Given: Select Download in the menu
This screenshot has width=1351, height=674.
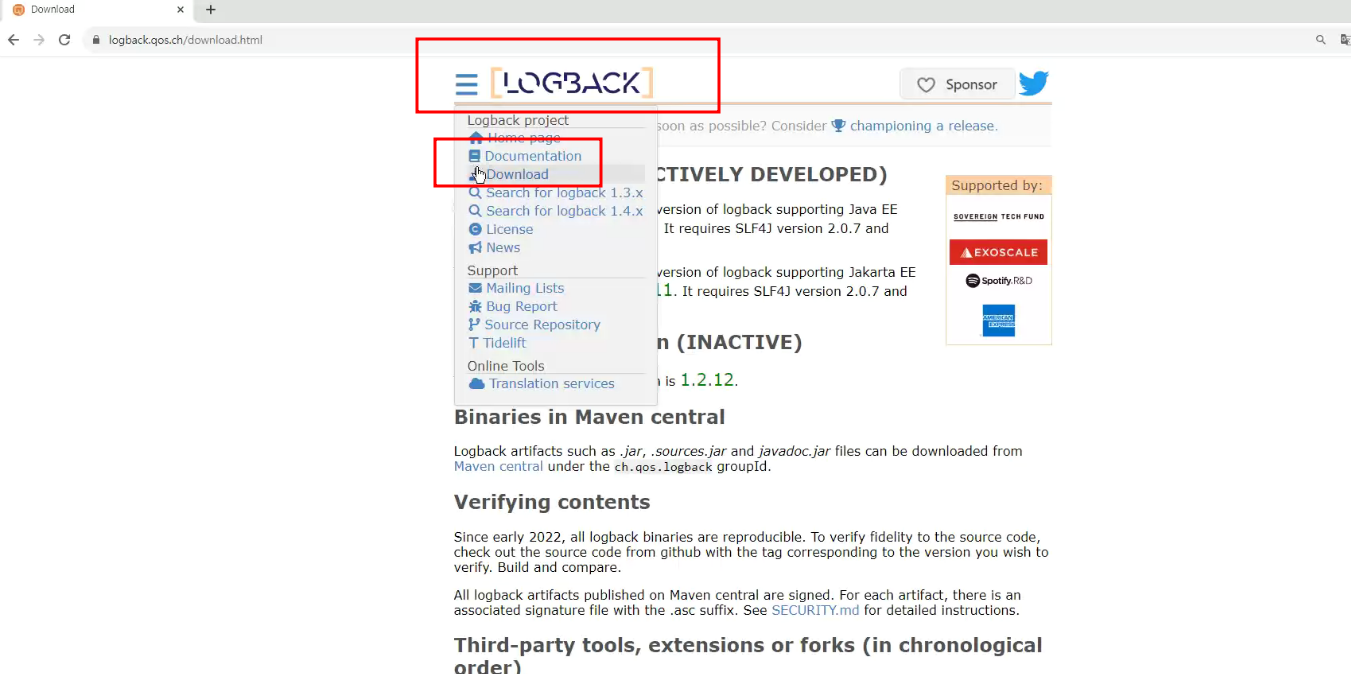Looking at the screenshot, I should coord(517,174).
